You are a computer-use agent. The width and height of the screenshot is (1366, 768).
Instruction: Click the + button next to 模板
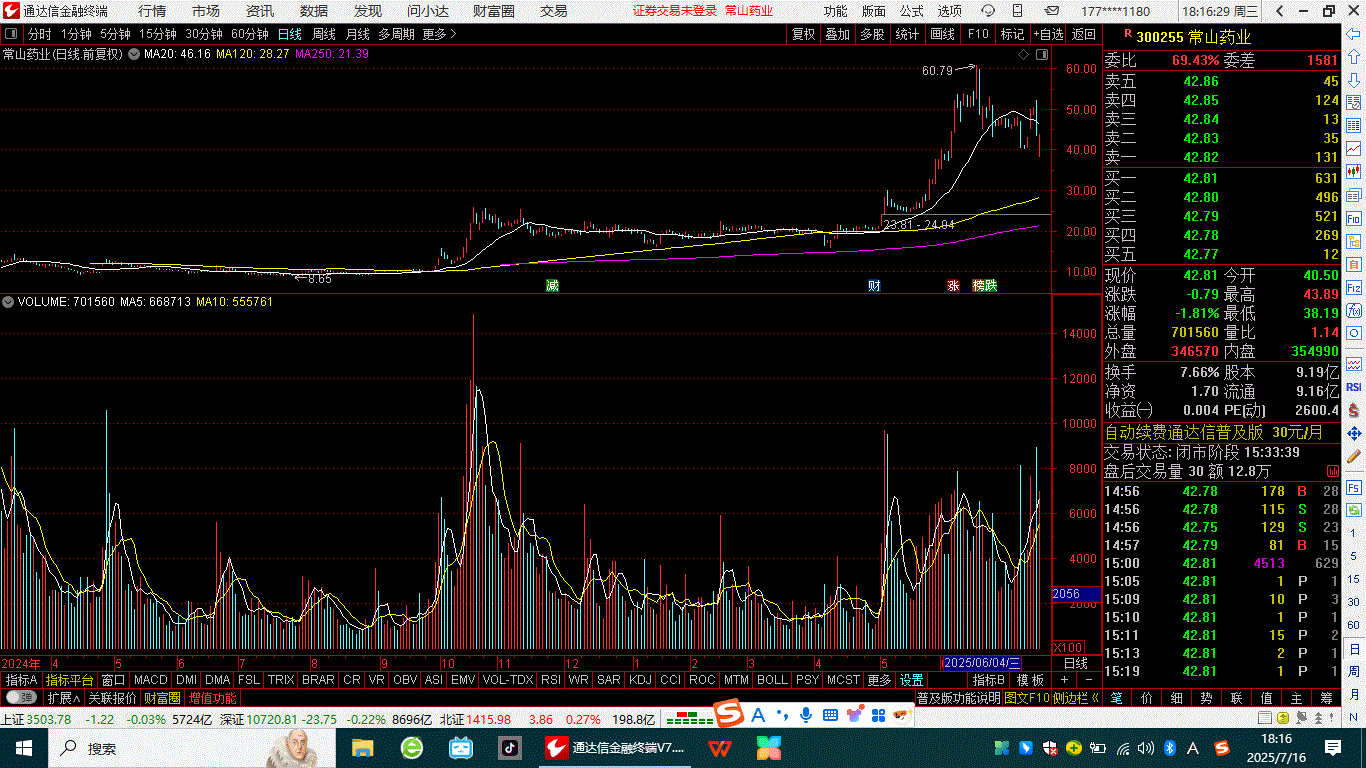click(x=1063, y=680)
